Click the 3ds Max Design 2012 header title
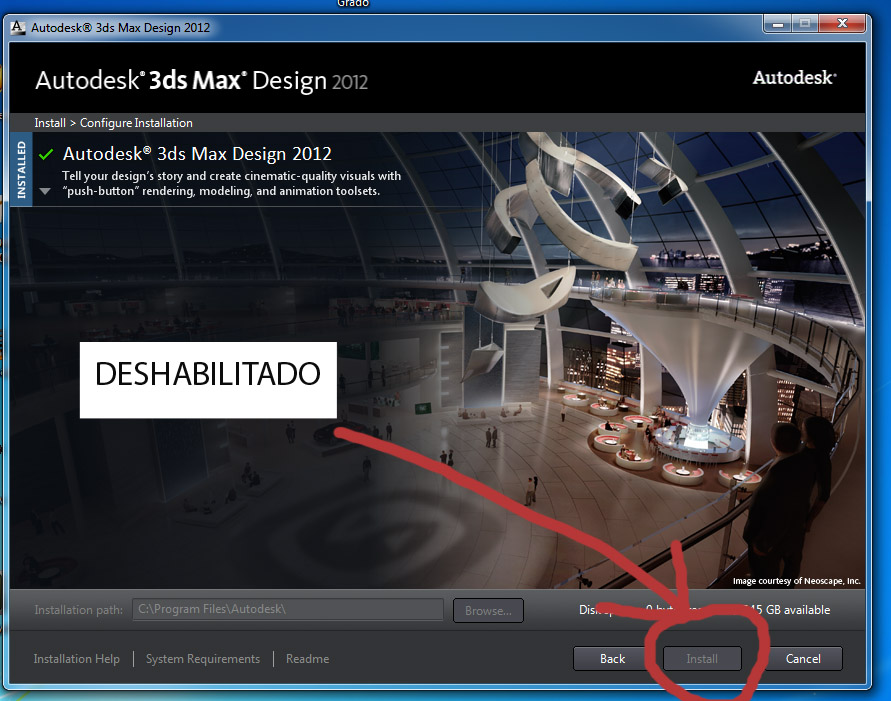 pos(201,81)
